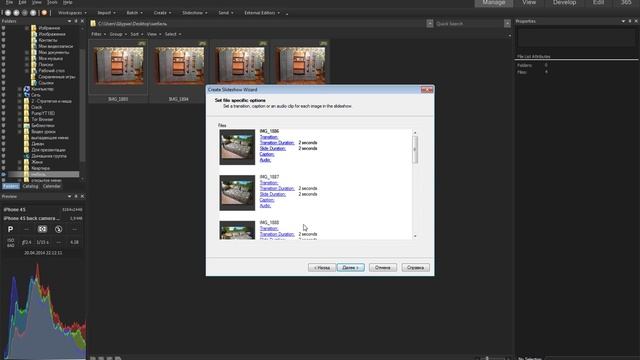Click the Домашняя группа homegroup icon

[x=27, y=156]
